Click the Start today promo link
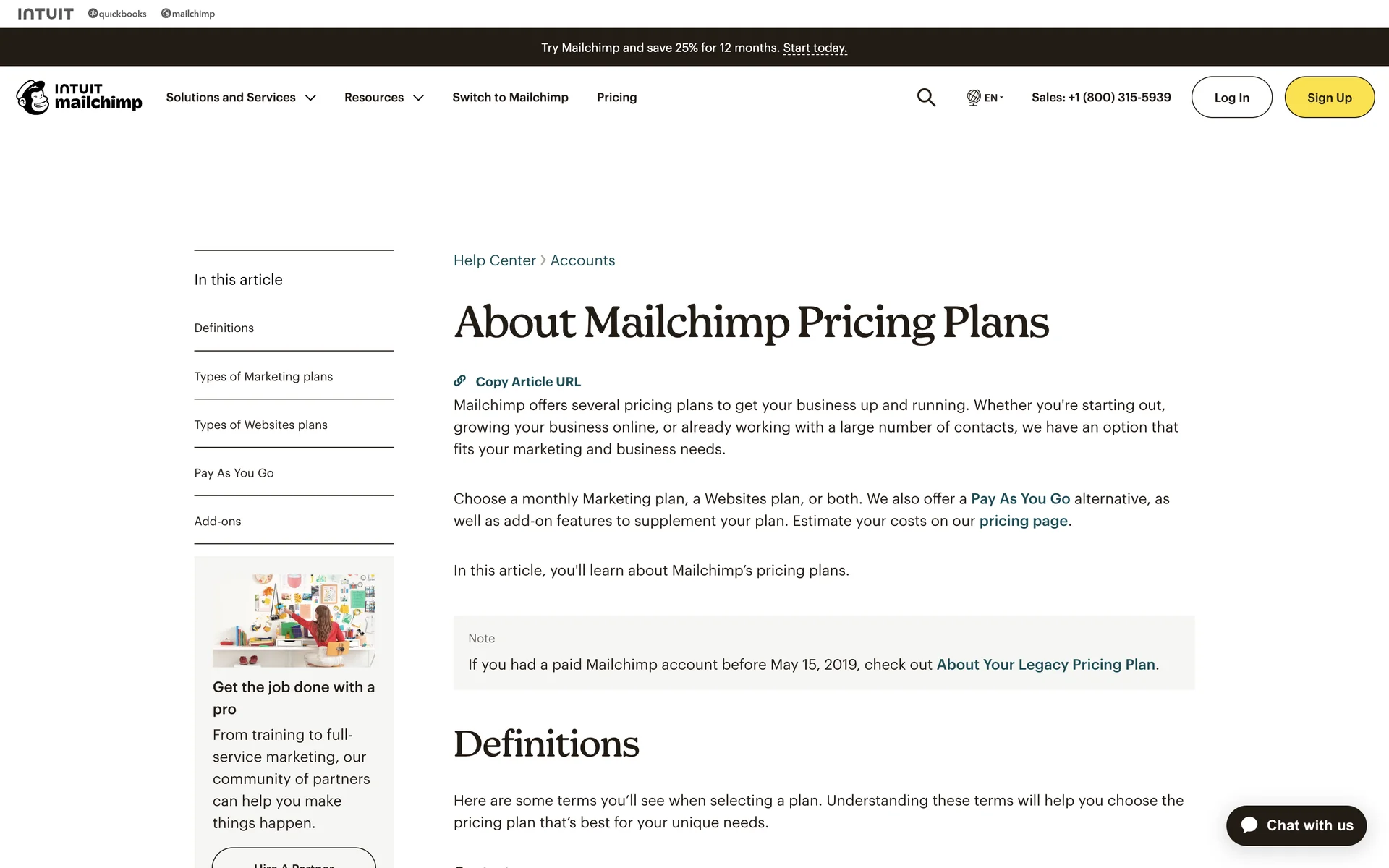Viewport: 1389px width, 868px height. click(815, 48)
